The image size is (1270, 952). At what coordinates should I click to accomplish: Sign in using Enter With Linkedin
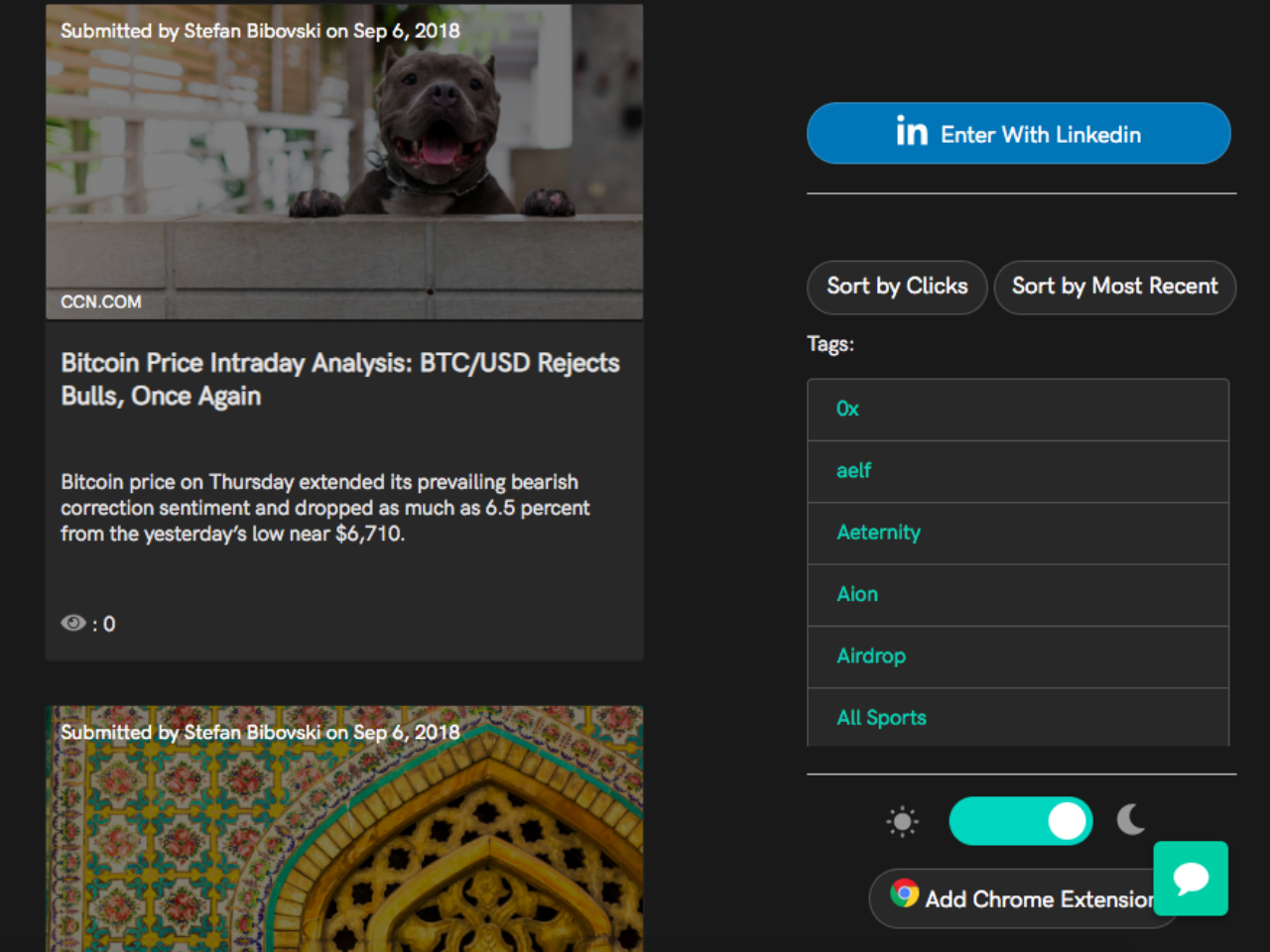click(x=1019, y=133)
